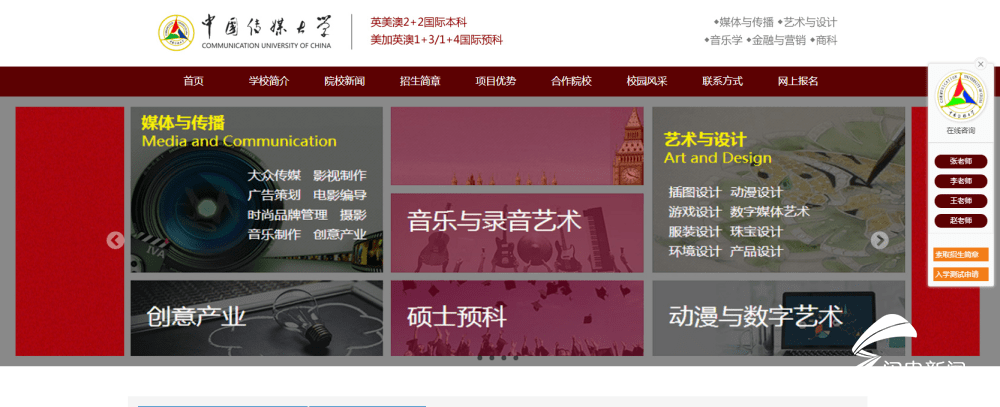Click 电影编导 in media tile
This screenshot has height=407, width=1000.
tap(340, 195)
